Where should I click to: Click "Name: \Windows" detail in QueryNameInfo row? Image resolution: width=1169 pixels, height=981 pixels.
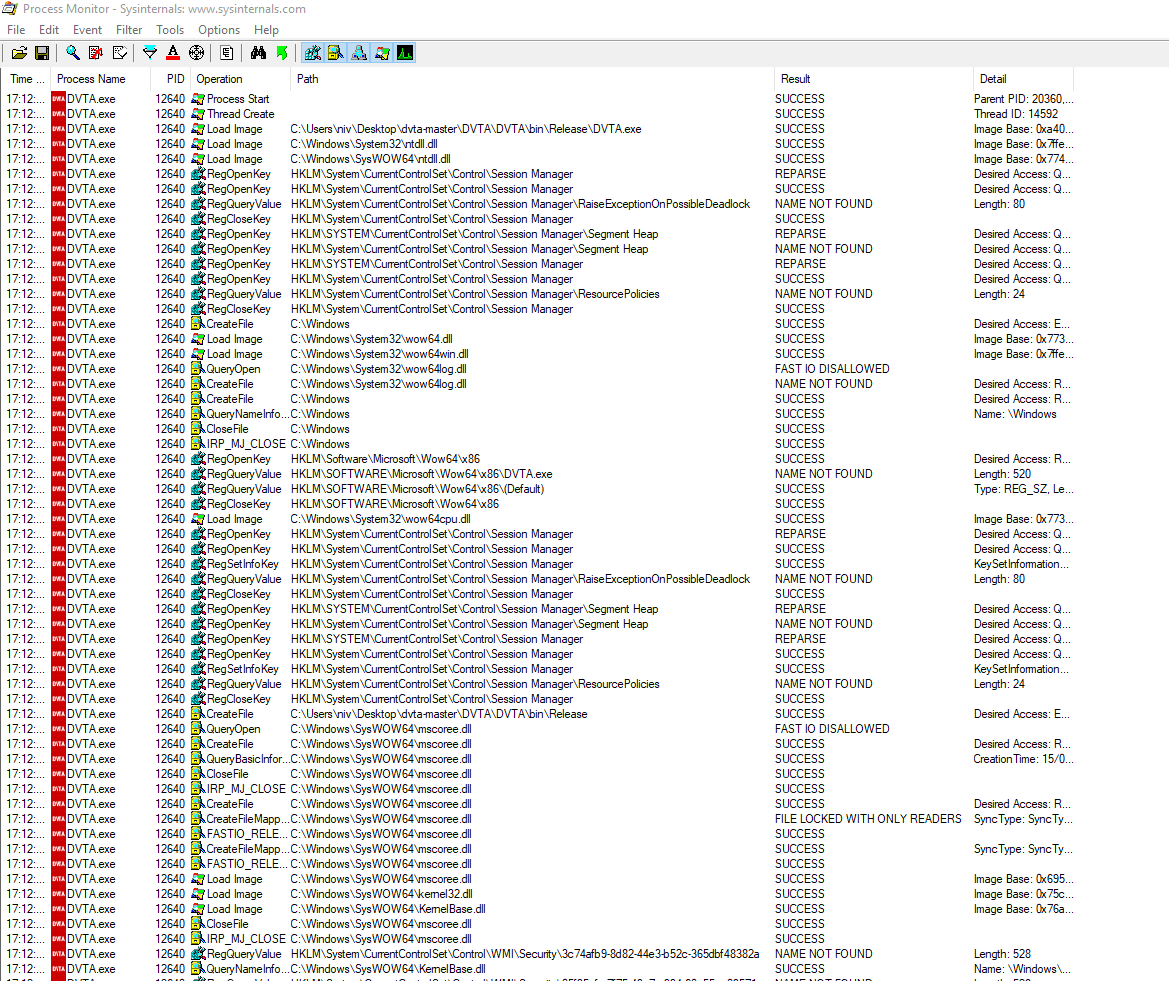coord(1015,414)
